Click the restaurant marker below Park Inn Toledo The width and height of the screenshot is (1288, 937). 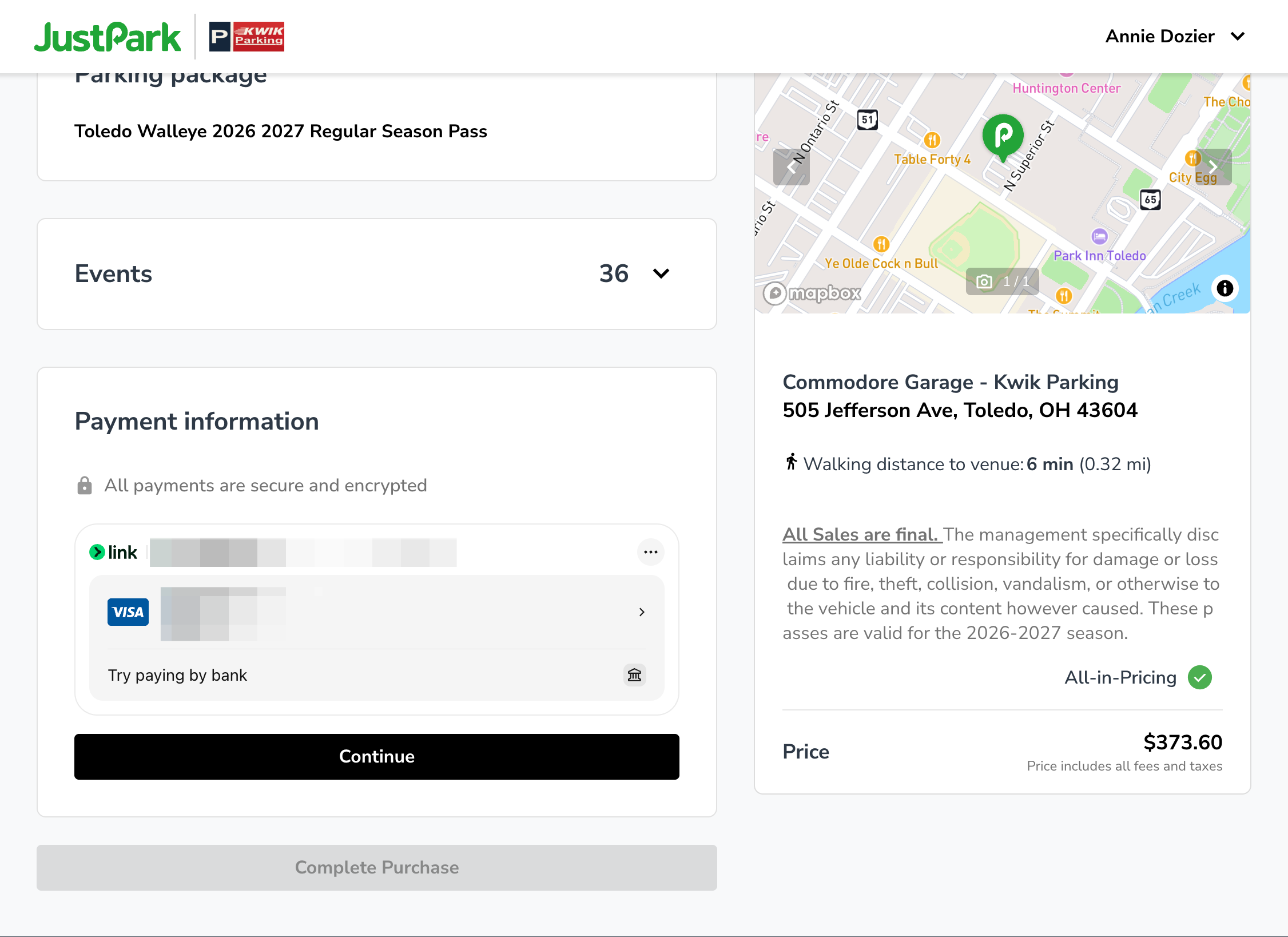[1064, 296]
